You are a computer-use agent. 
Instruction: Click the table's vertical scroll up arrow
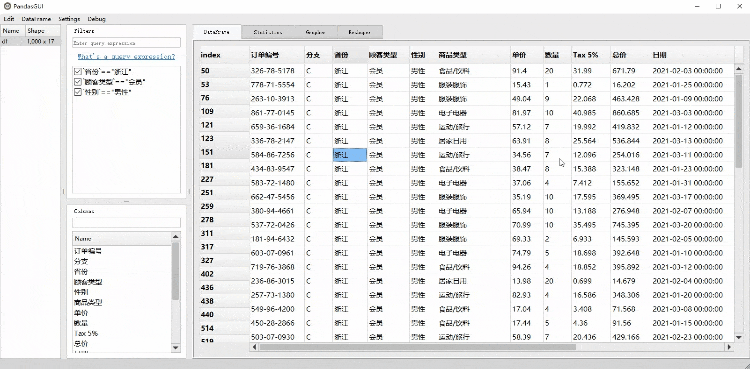[x=739, y=69]
